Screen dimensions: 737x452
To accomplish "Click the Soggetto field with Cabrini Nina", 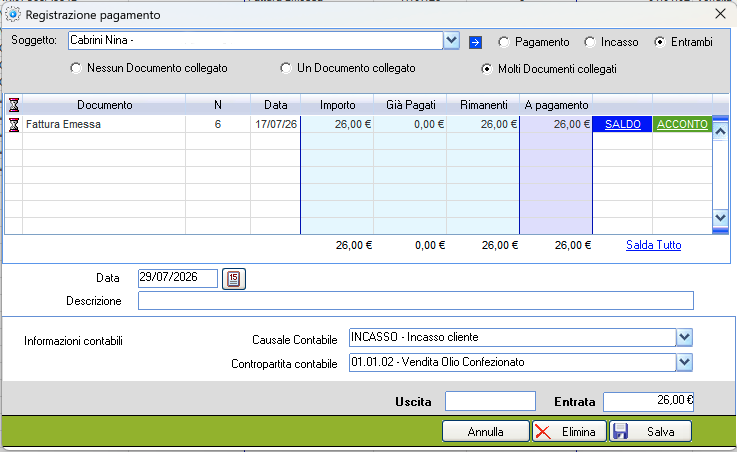I will (255, 40).
